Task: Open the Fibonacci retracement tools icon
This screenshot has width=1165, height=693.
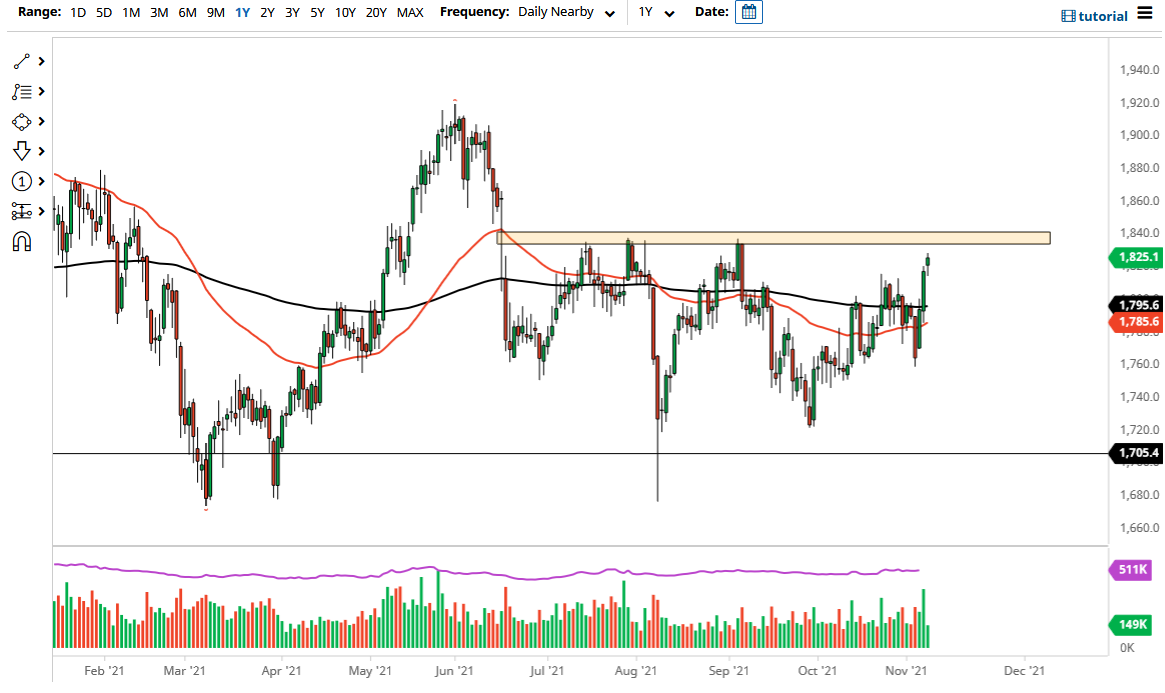Action: [22, 91]
